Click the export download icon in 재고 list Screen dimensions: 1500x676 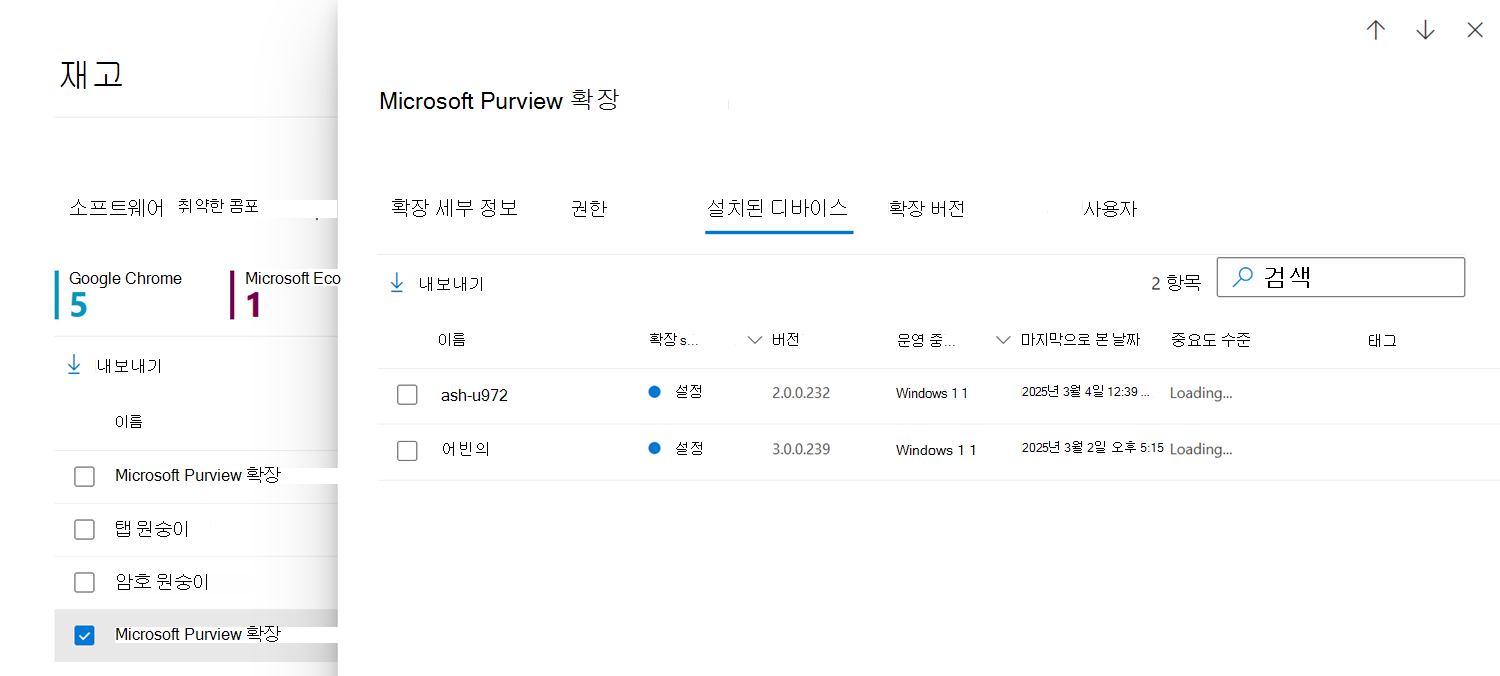click(74, 366)
